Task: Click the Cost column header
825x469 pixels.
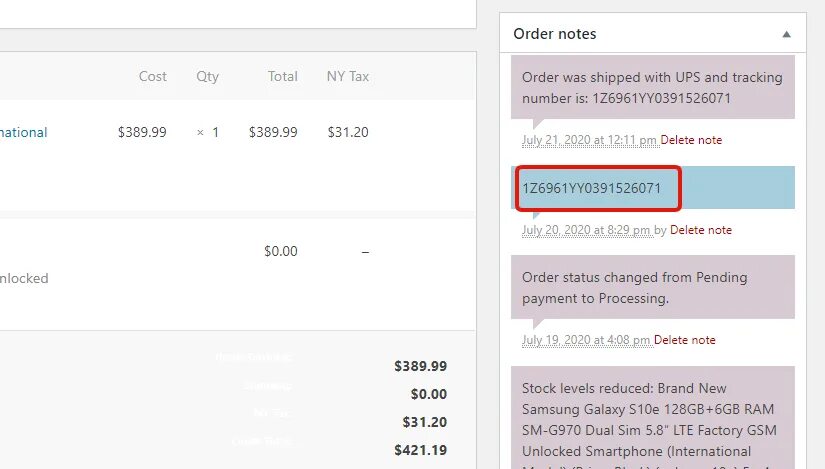Action: [153, 76]
